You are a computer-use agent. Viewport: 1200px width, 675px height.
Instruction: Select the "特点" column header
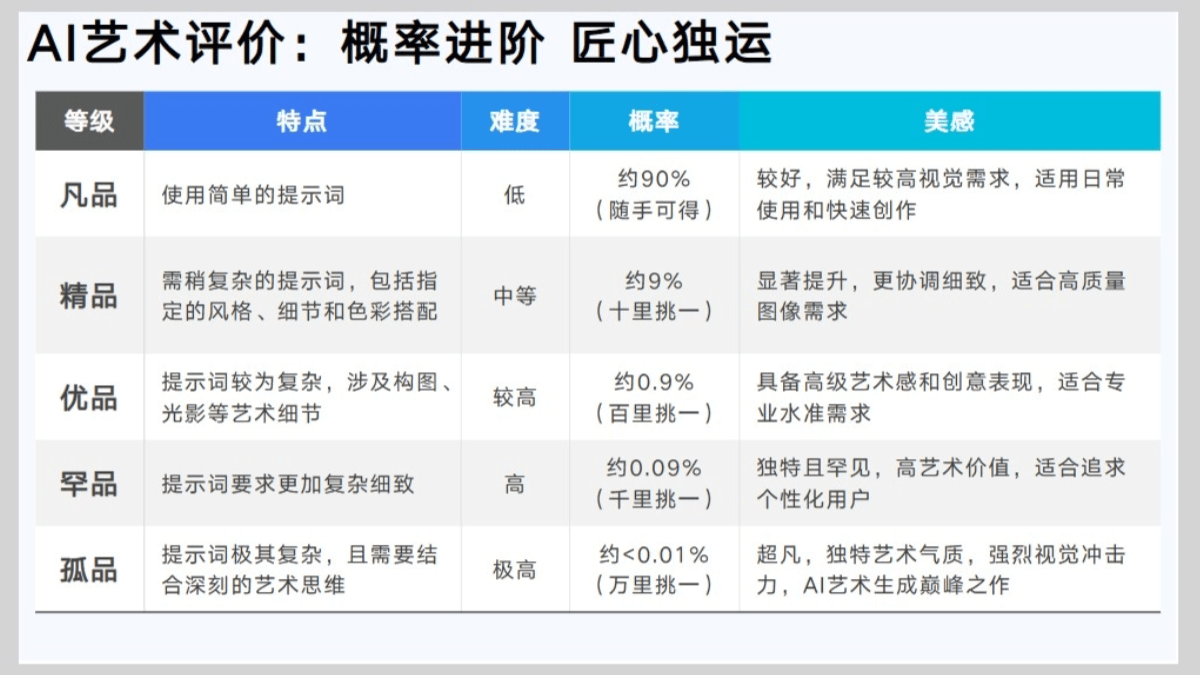[301, 121]
